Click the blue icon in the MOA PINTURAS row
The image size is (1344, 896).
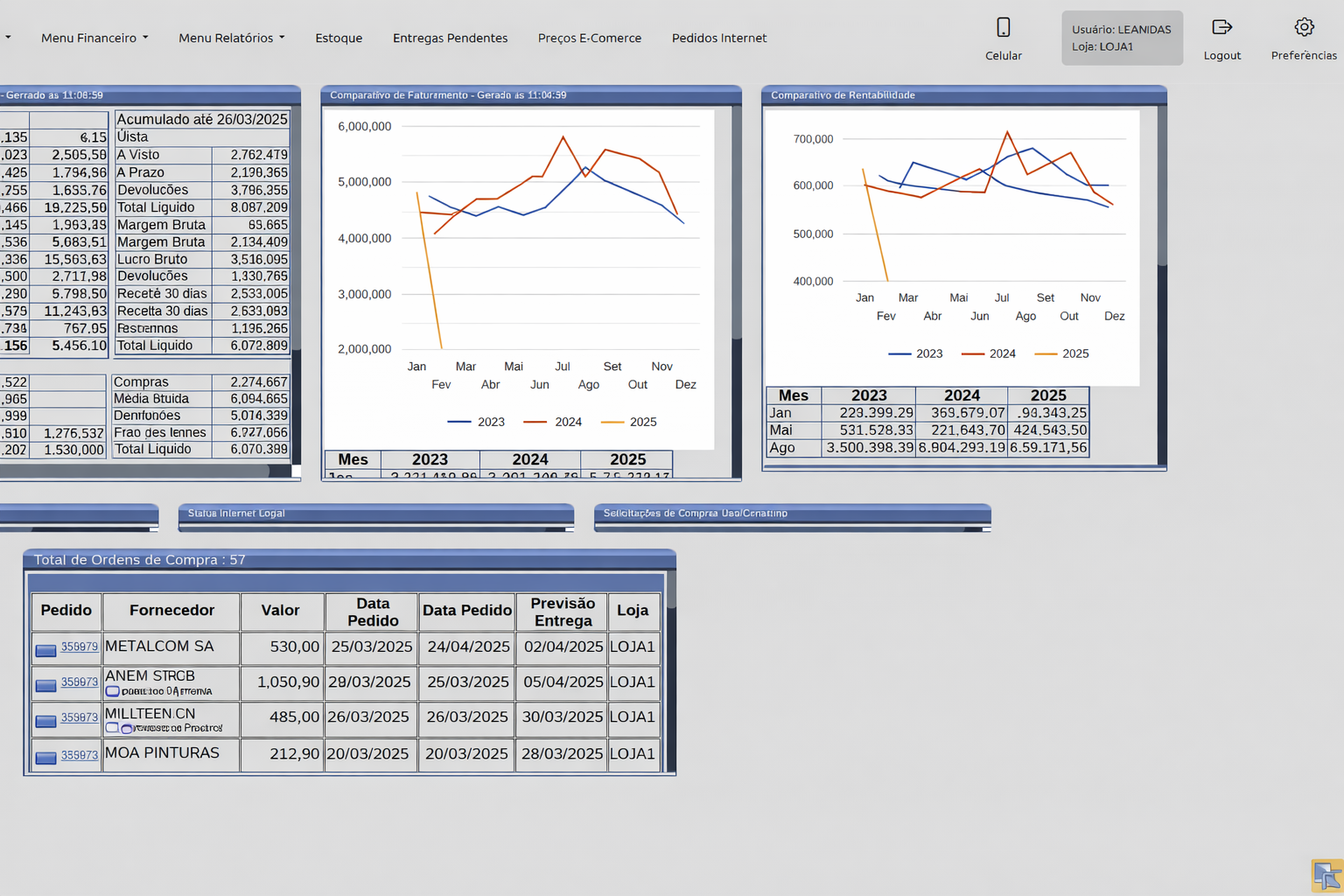[45, 758]
